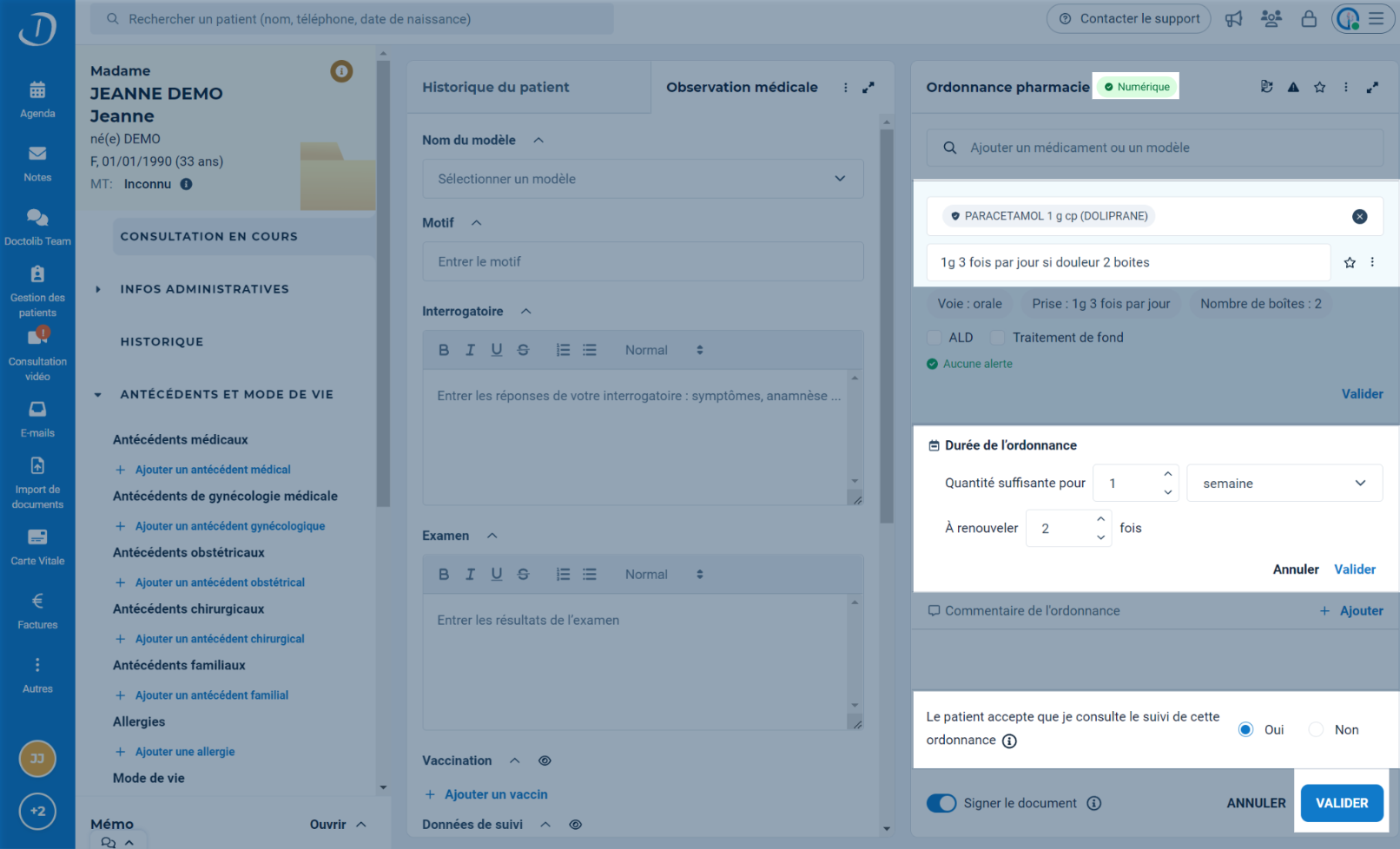Remove the PARACETAMOL medication with the X icon
This screenshot has height=849, width=1400.
[1359, 217]
